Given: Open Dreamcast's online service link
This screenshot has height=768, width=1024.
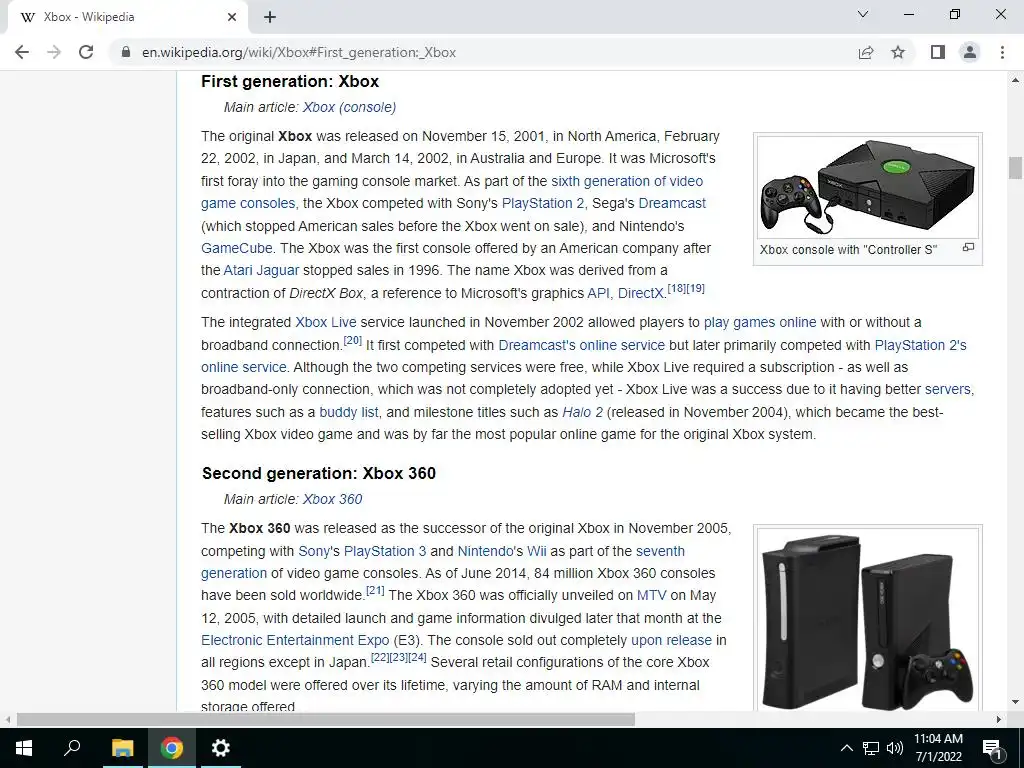Looking at the screenshot, I should click(x=581, y=345).
